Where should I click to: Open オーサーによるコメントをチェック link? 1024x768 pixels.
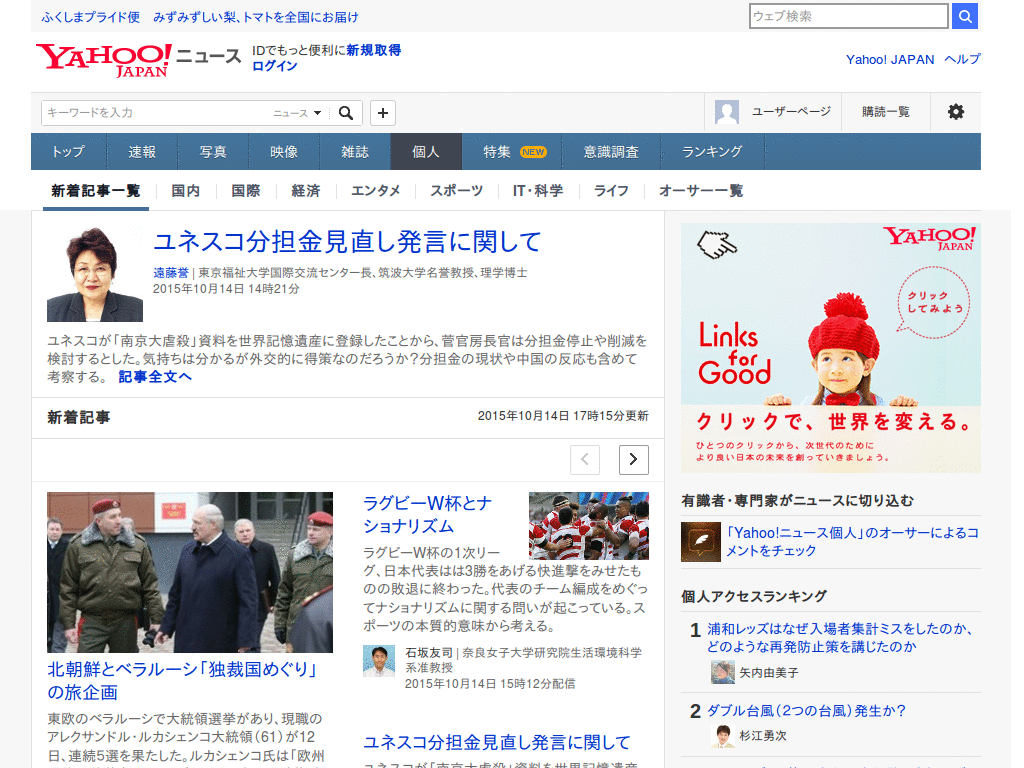(x=852, y=542)
